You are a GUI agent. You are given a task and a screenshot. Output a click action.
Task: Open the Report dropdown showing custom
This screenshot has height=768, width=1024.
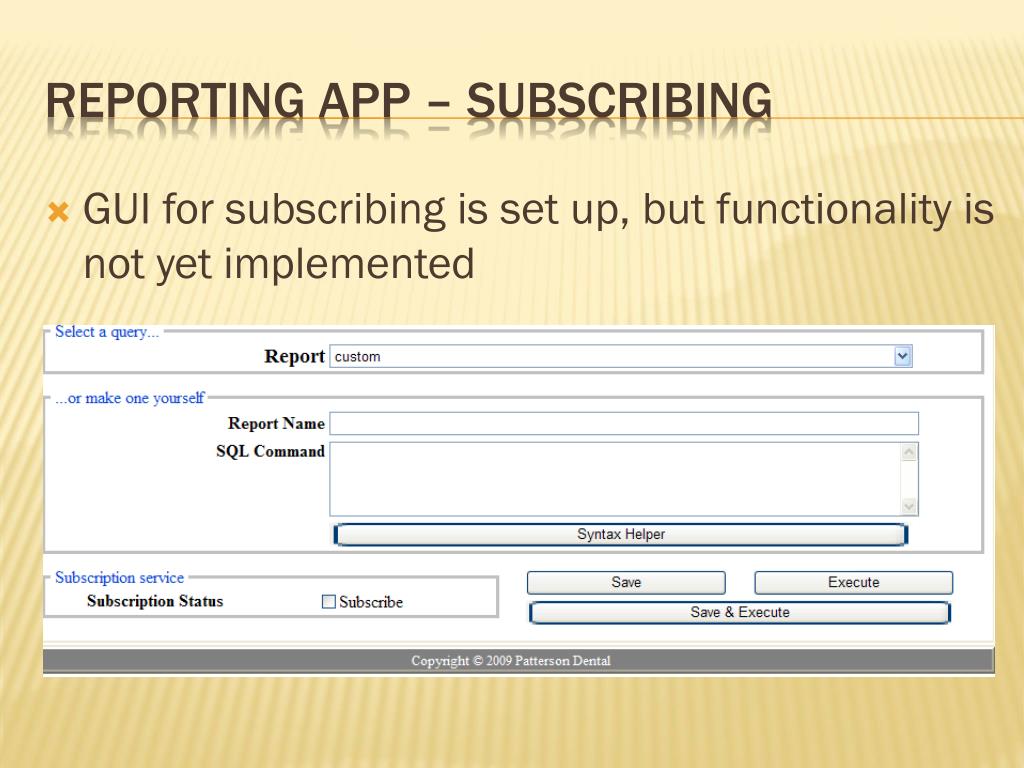(621, 357)
